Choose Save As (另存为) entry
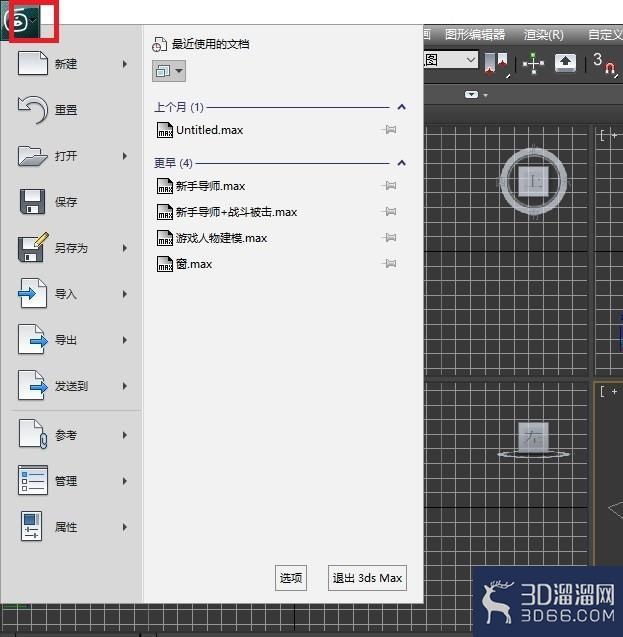Image resolution: width=623 pixels, height=637 pixels. tap(71, 248)
